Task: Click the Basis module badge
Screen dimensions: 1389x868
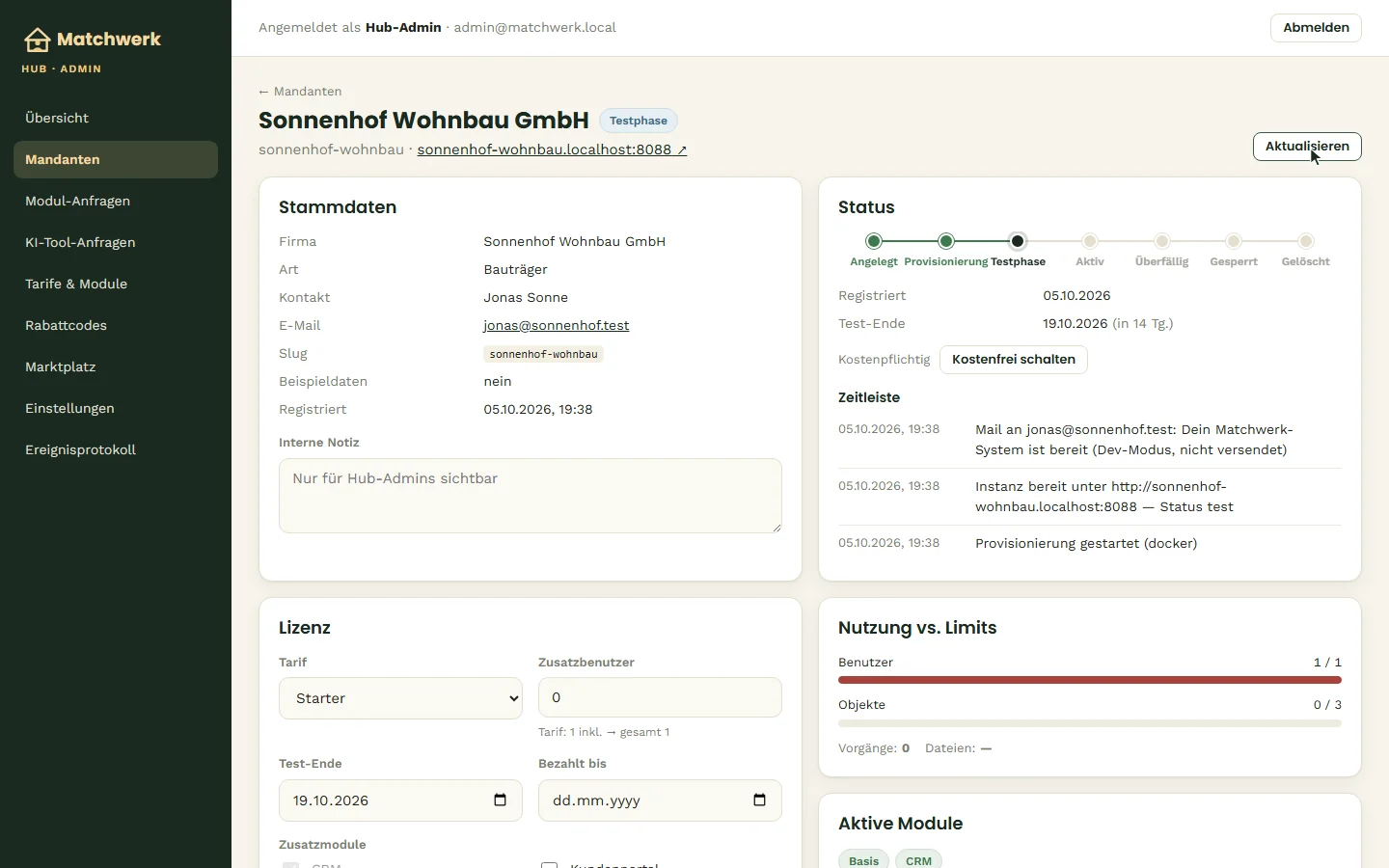Action: [863, 860]
